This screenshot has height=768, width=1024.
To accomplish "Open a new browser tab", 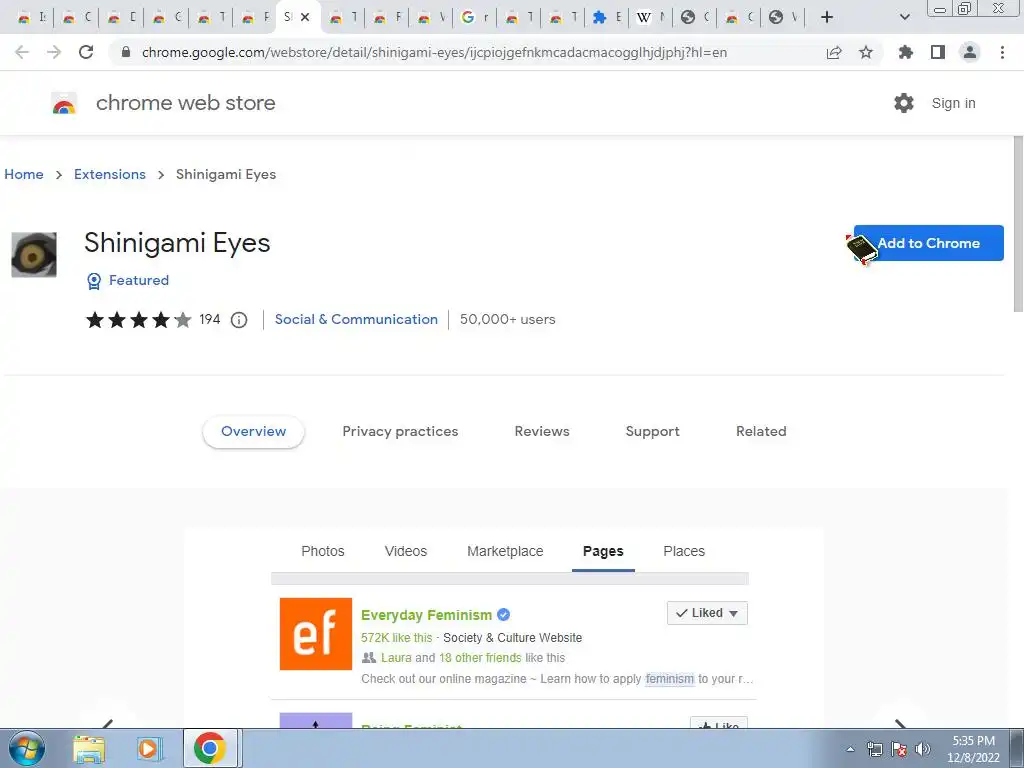I will pyautogui.click(x=827, y=17).
